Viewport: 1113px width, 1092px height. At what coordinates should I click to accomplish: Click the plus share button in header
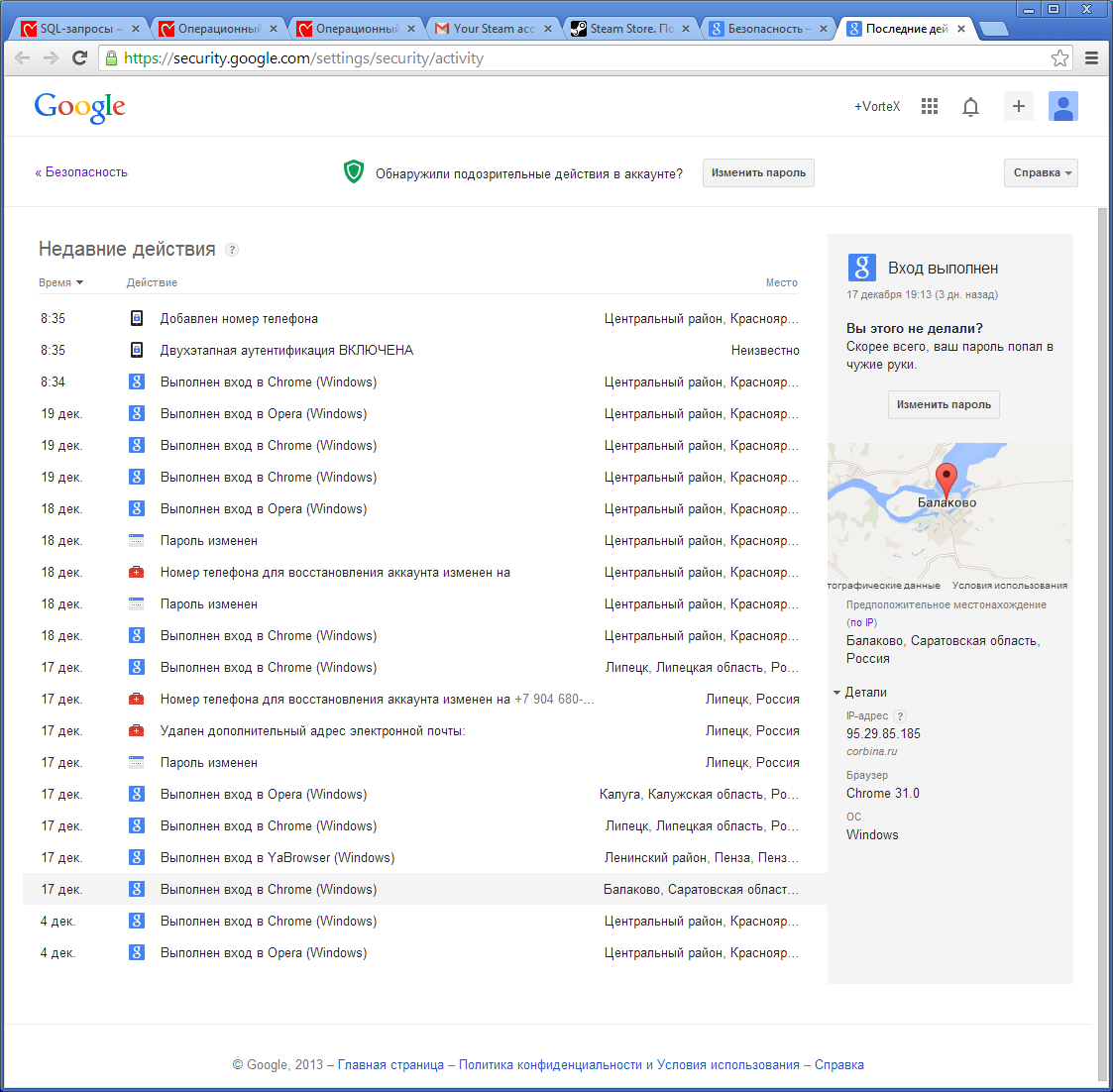click(x=1019, y=106)
